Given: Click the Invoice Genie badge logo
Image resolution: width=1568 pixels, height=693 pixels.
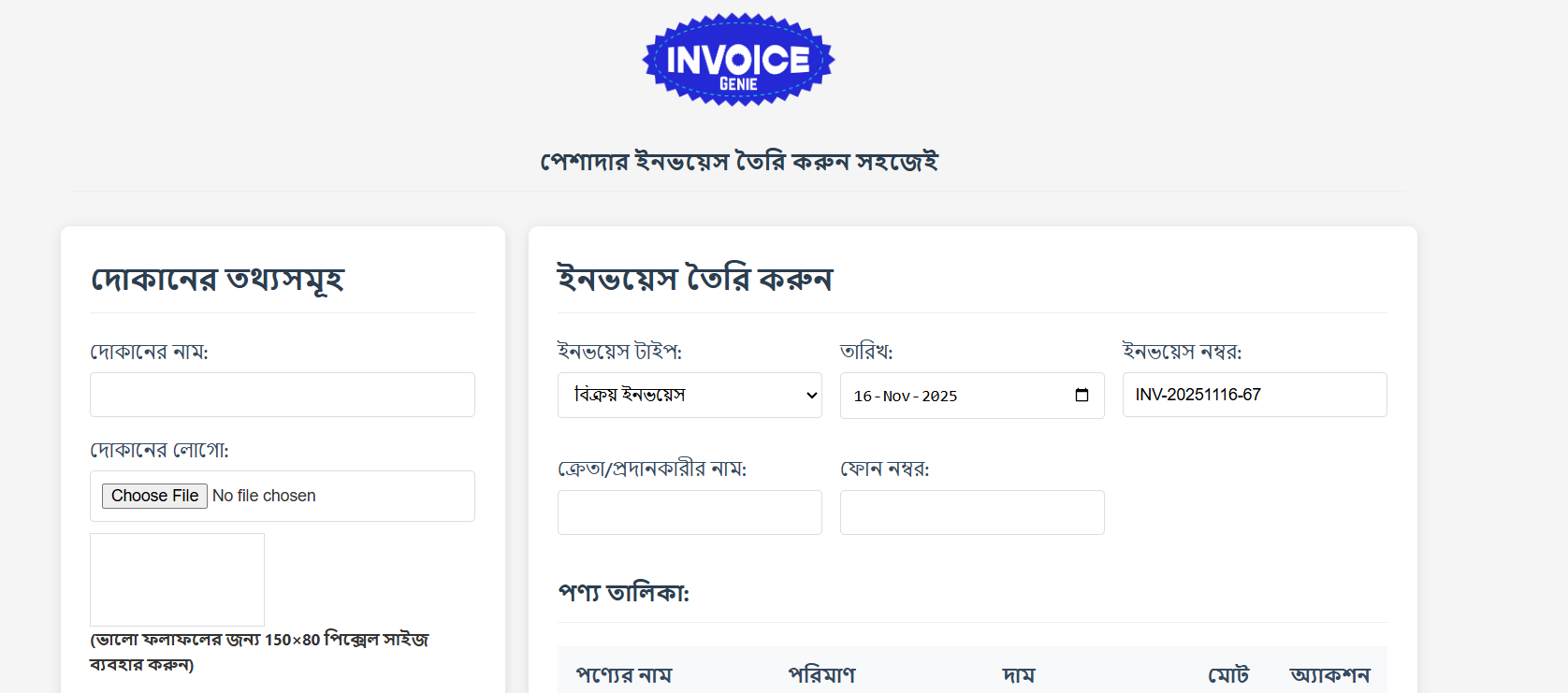Looking at the screenshot, I should pos(737,59).
